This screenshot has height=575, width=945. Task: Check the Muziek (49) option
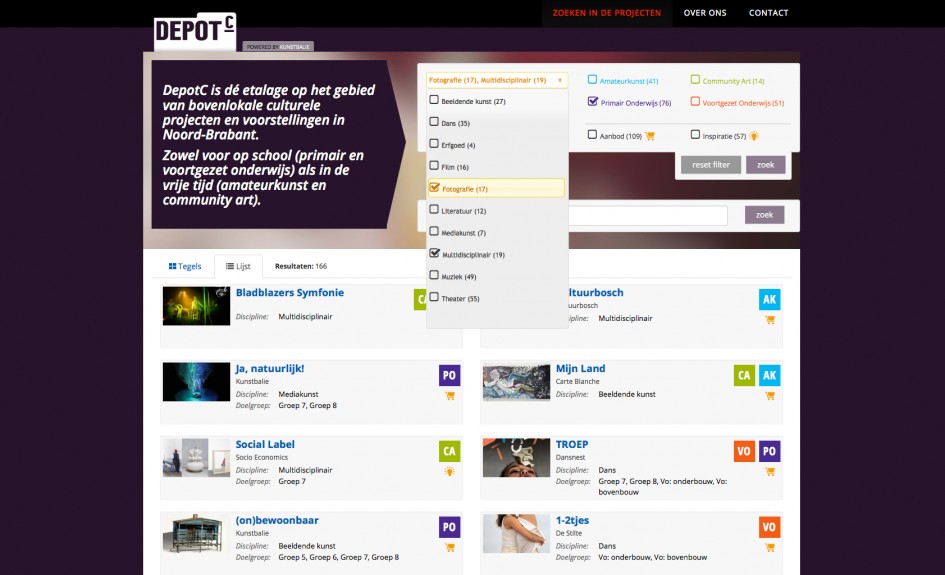[x=434, y=275]
